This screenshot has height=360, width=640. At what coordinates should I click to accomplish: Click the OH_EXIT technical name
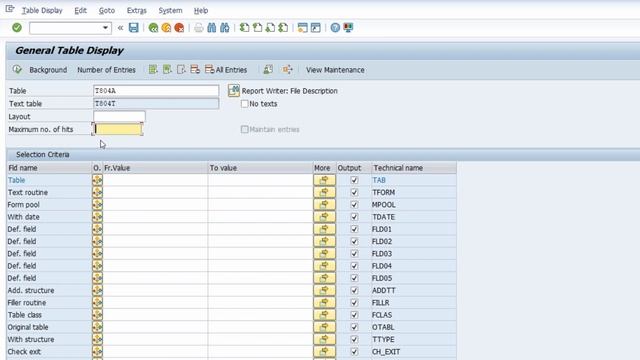pos(386,351)
